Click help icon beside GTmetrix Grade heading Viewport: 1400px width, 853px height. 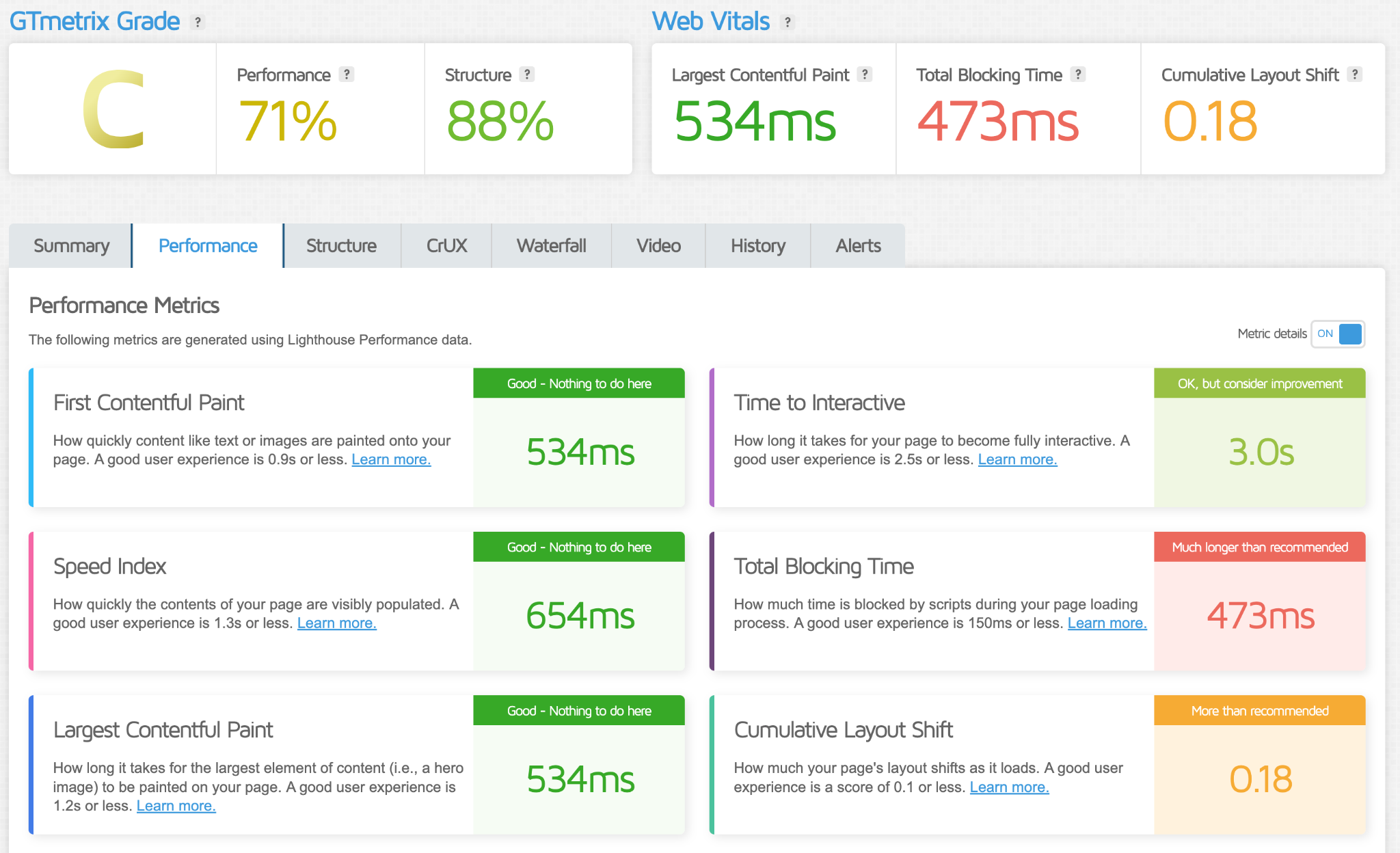[198, 22]
